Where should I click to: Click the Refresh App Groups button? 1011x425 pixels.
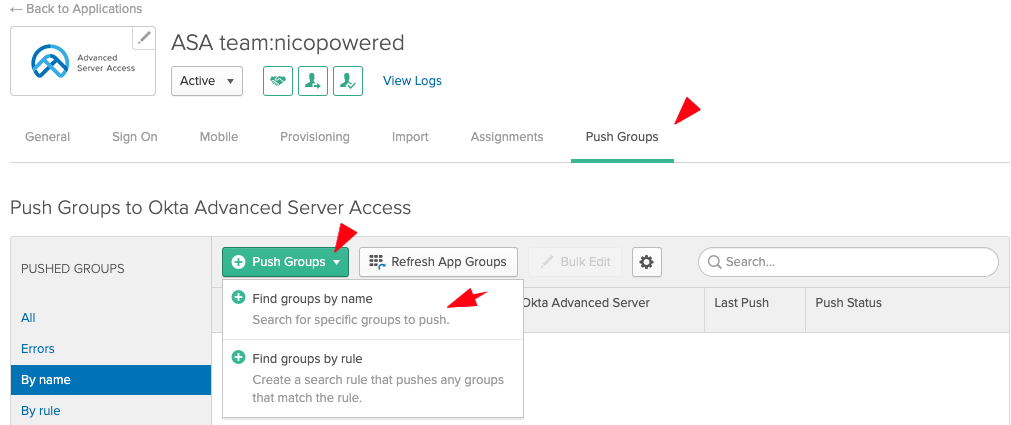point(438,262)
